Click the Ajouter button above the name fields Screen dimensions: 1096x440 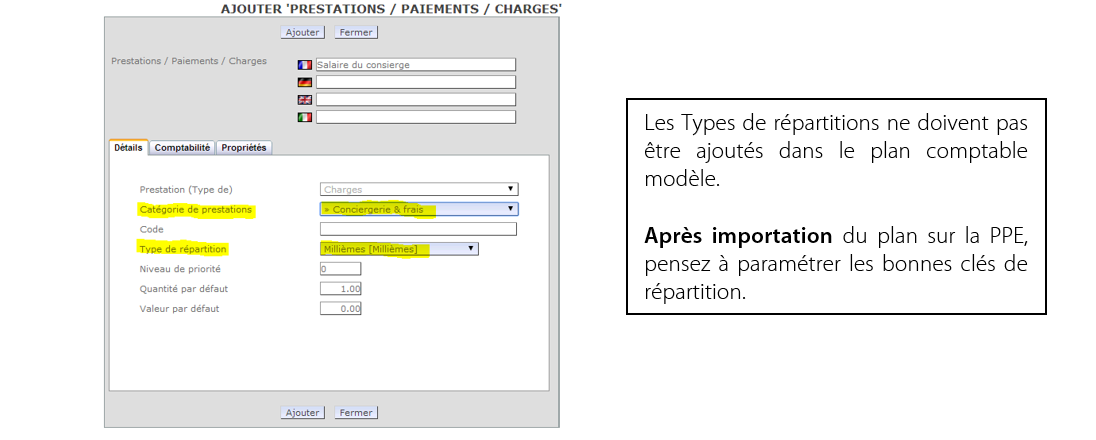pos(302,32)
